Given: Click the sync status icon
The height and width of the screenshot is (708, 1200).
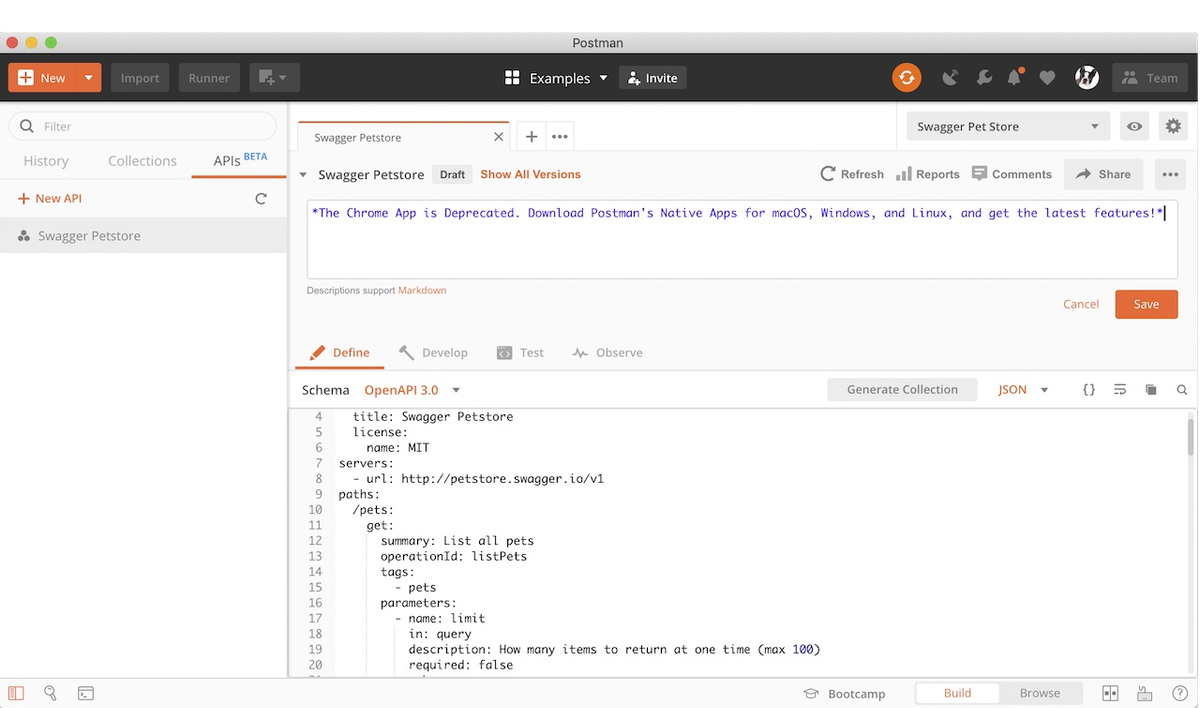Looking at the screenshot, I should pos(906,78).
